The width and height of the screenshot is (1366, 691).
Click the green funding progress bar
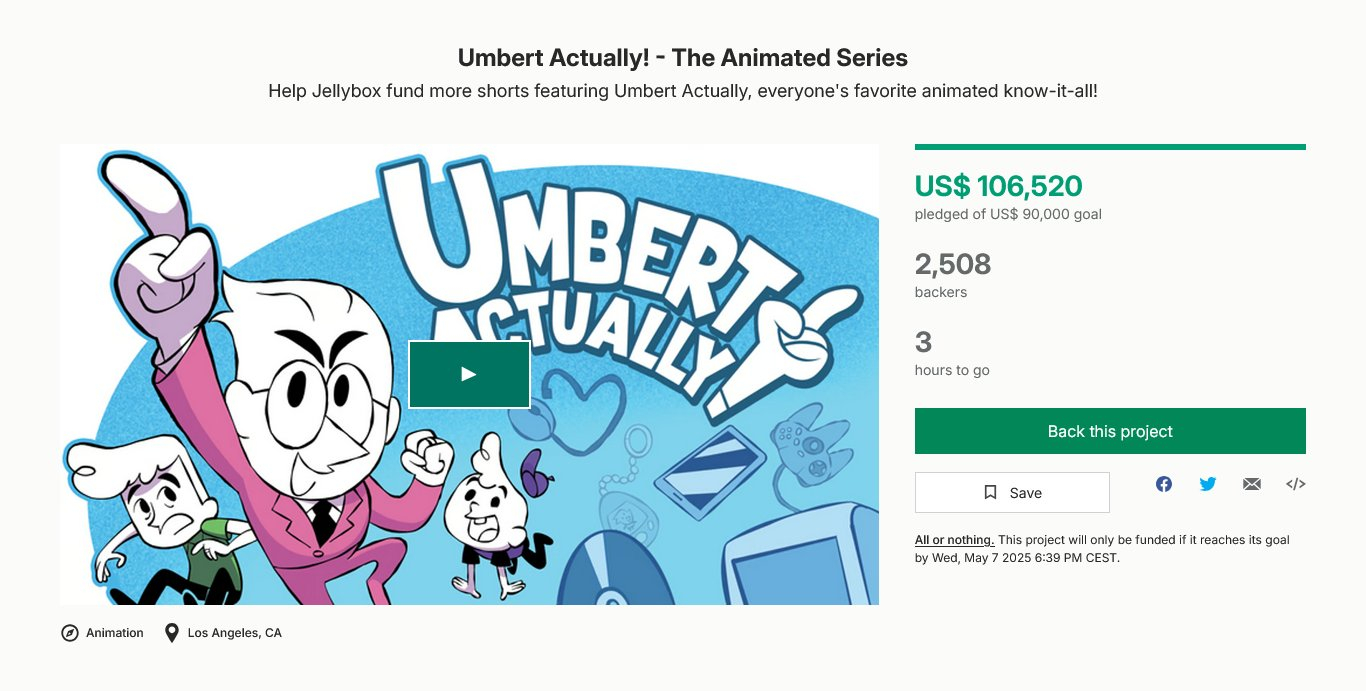(1110, 147)
